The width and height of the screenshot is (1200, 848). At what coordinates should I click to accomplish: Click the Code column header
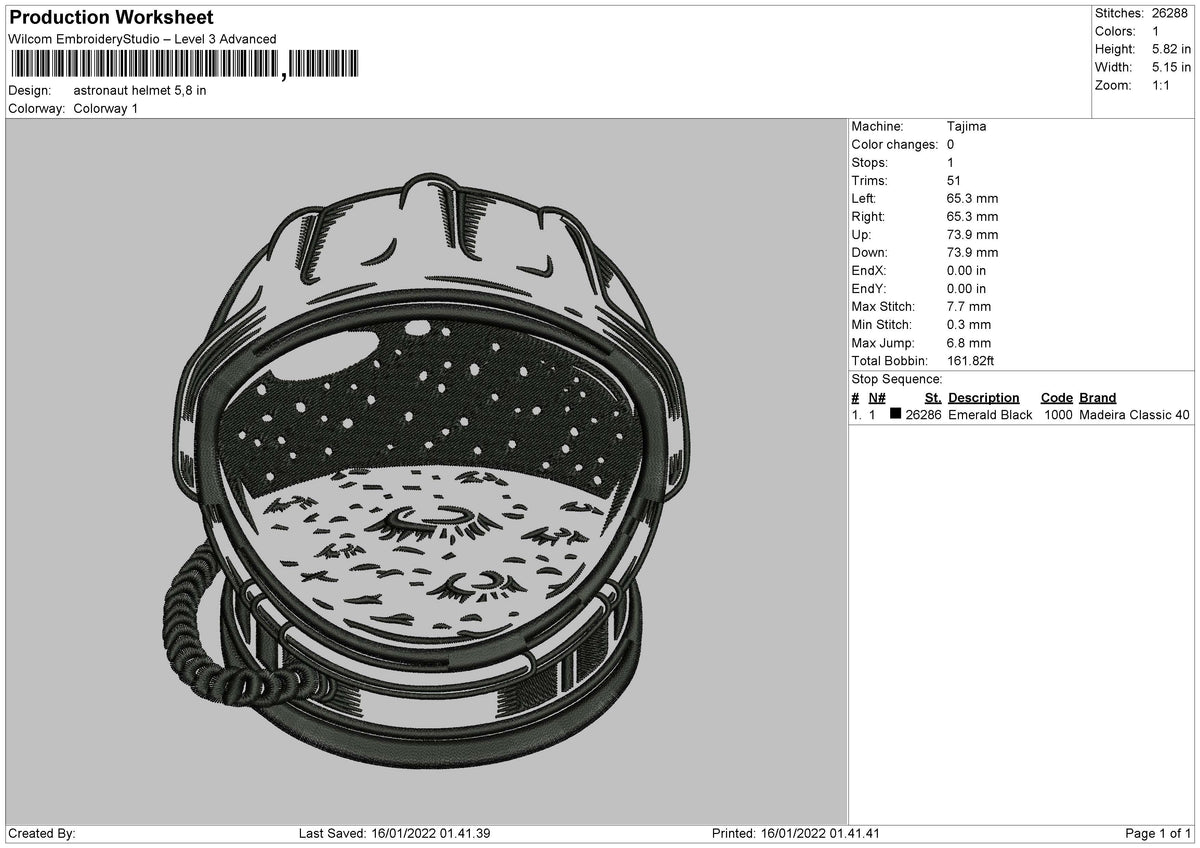1057,398
